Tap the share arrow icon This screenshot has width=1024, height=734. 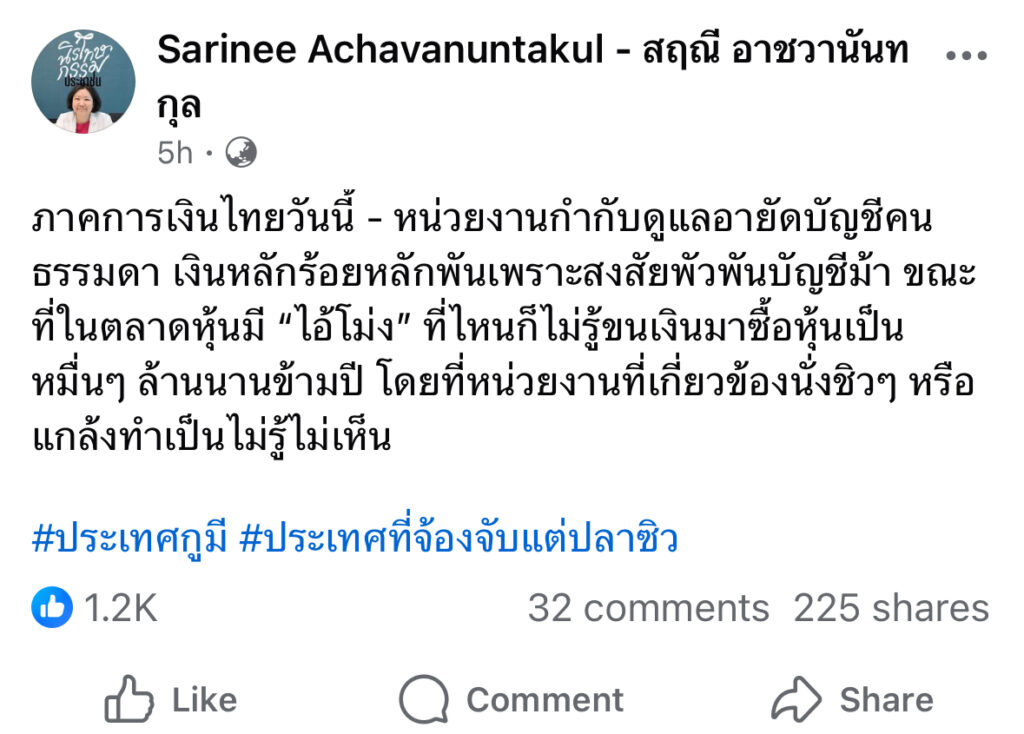796,699
